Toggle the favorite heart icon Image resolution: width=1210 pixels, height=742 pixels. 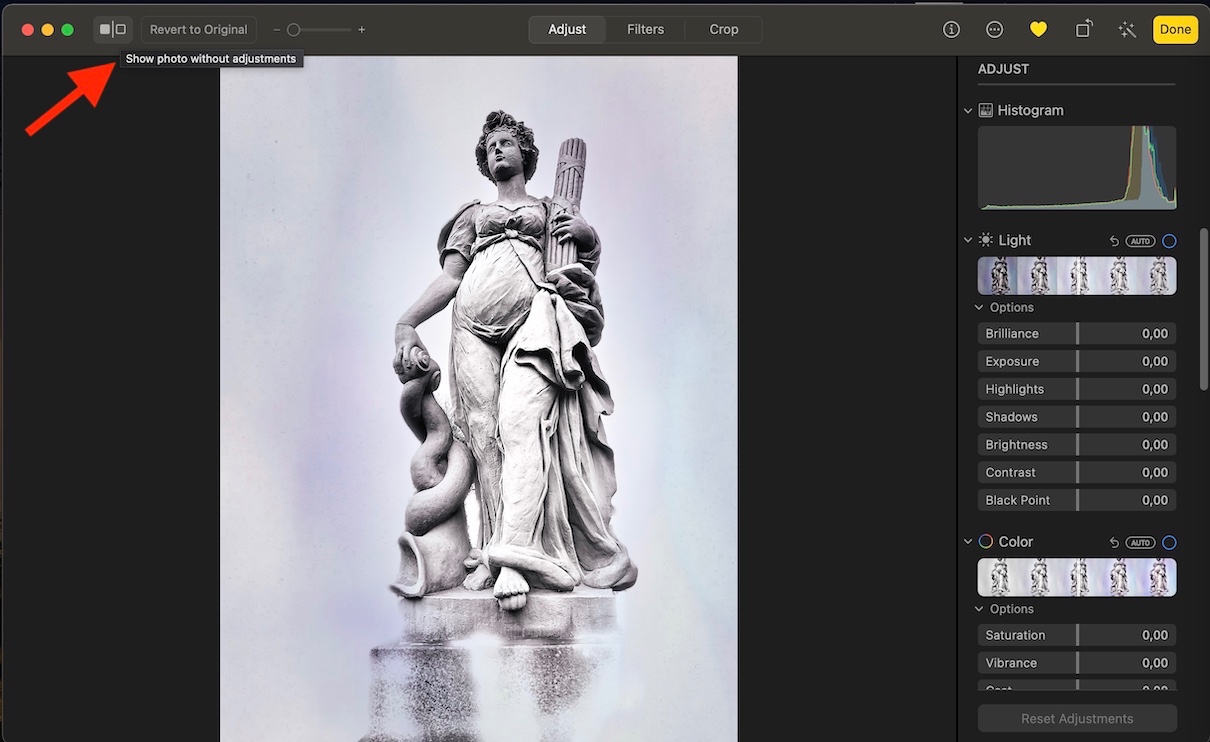(1038, 30)
